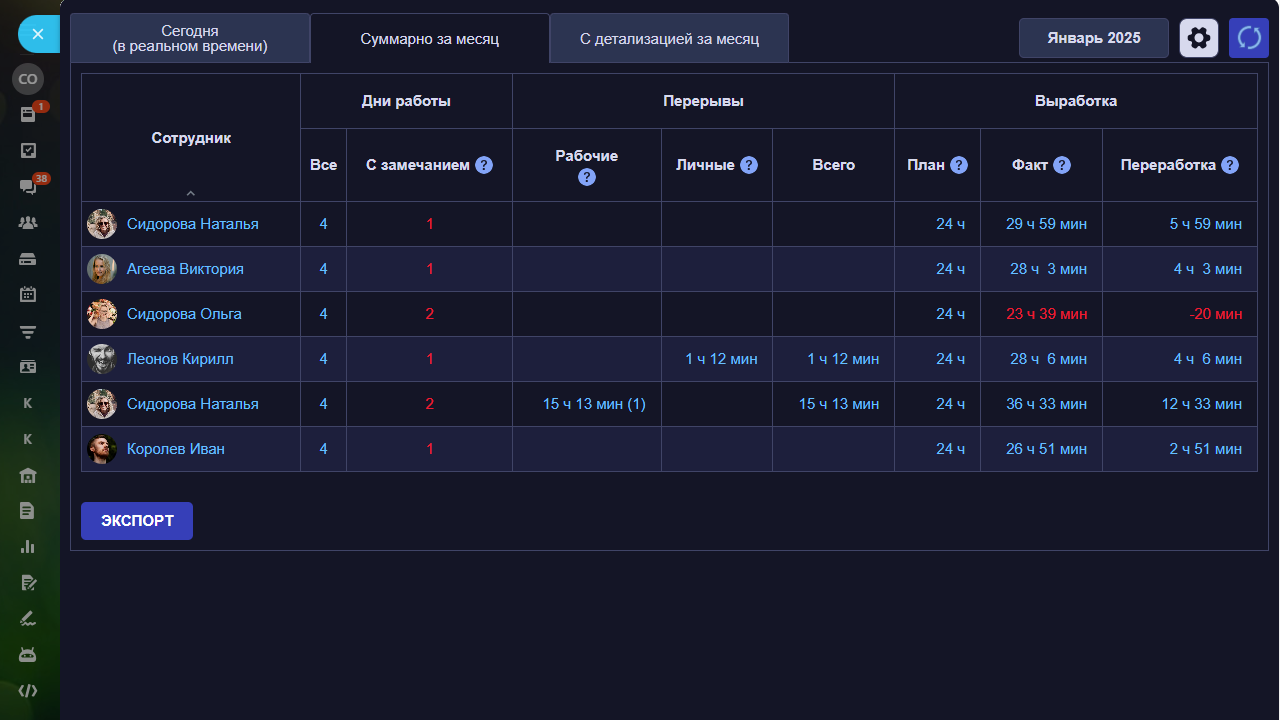Click help icon next to С замечанием
The width and height of the screenshot is (1280, 720).
[484, 165]
